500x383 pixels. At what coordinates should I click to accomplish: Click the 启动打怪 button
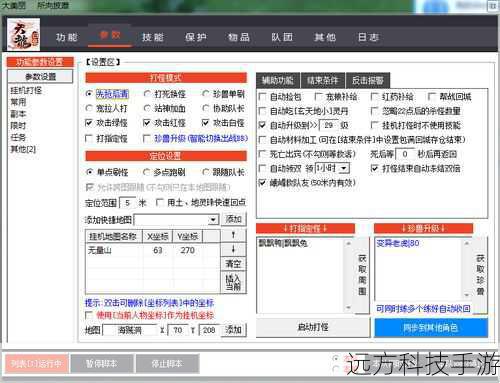click(x=313, y=327)
